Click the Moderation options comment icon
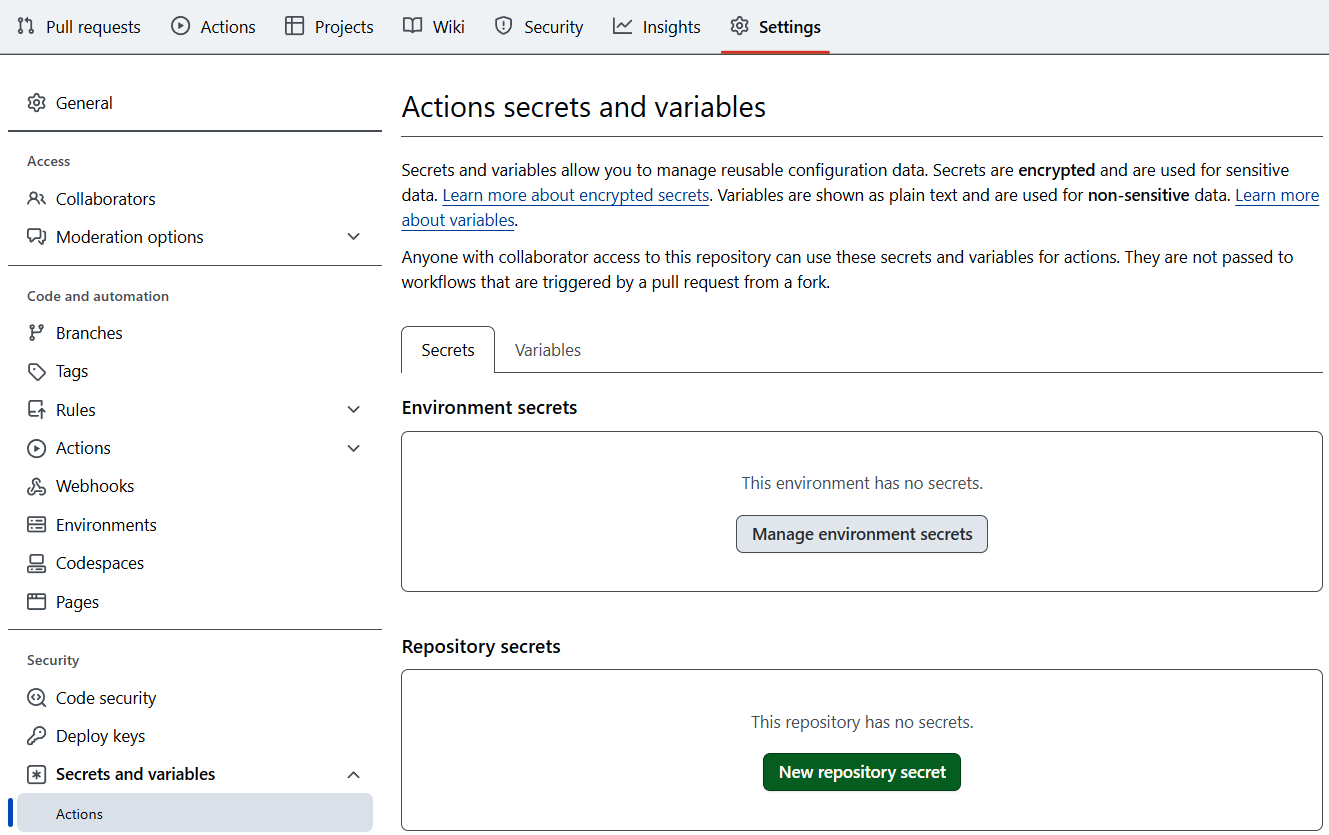This screenshot has height=835, width=1329. pyautogui.click(x=37, y=237)
